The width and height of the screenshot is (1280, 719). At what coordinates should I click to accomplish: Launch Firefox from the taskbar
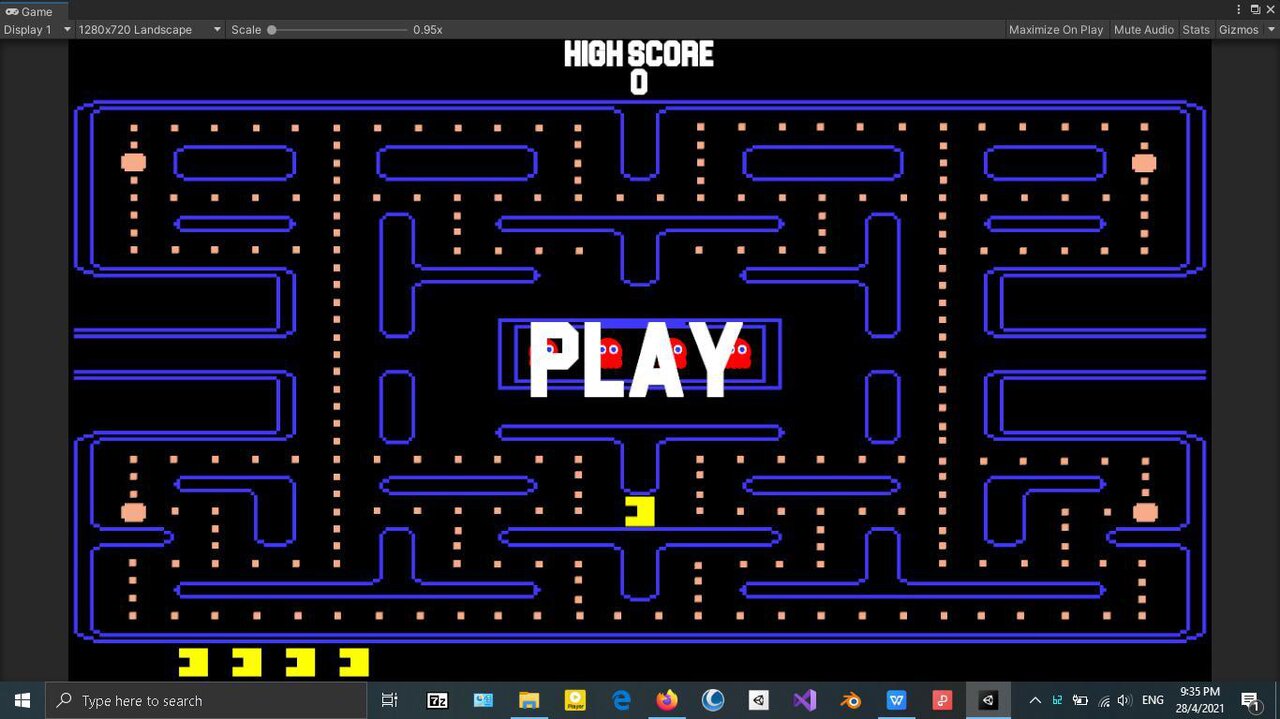(667, 701)
